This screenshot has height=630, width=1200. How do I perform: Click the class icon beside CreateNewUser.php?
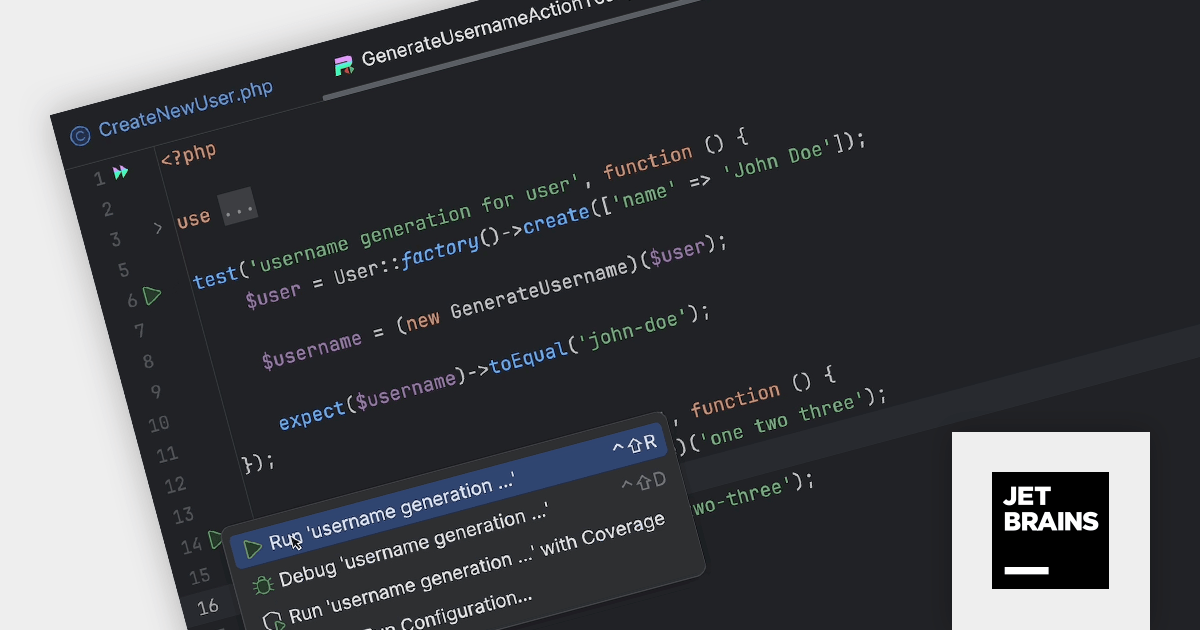tap(80, 135)
